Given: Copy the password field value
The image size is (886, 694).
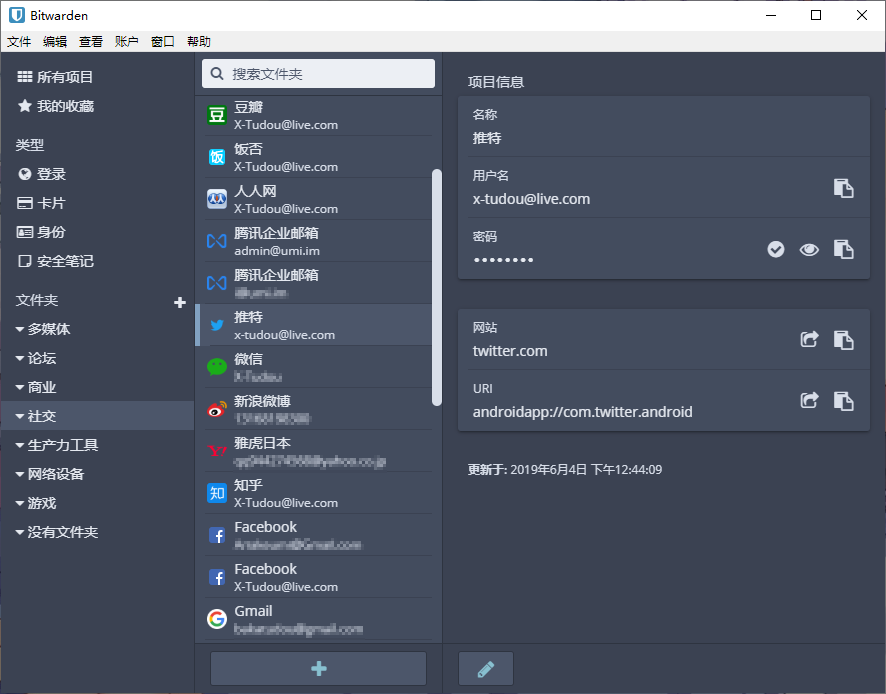Looking at the screenshot, I should 843,250.
